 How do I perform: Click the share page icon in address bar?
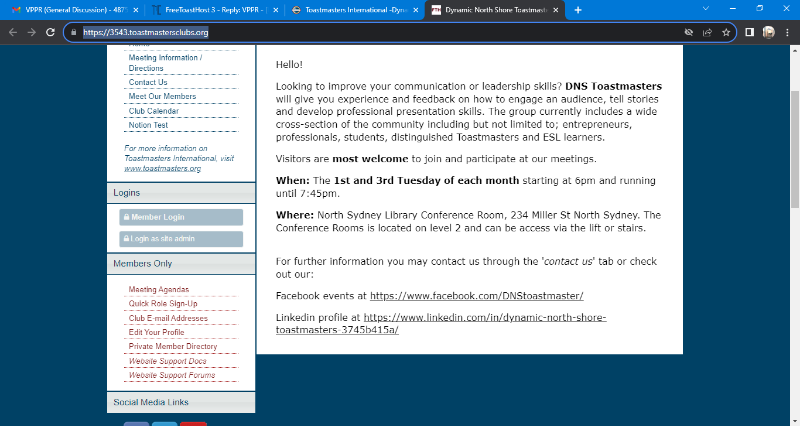point(707,32)
